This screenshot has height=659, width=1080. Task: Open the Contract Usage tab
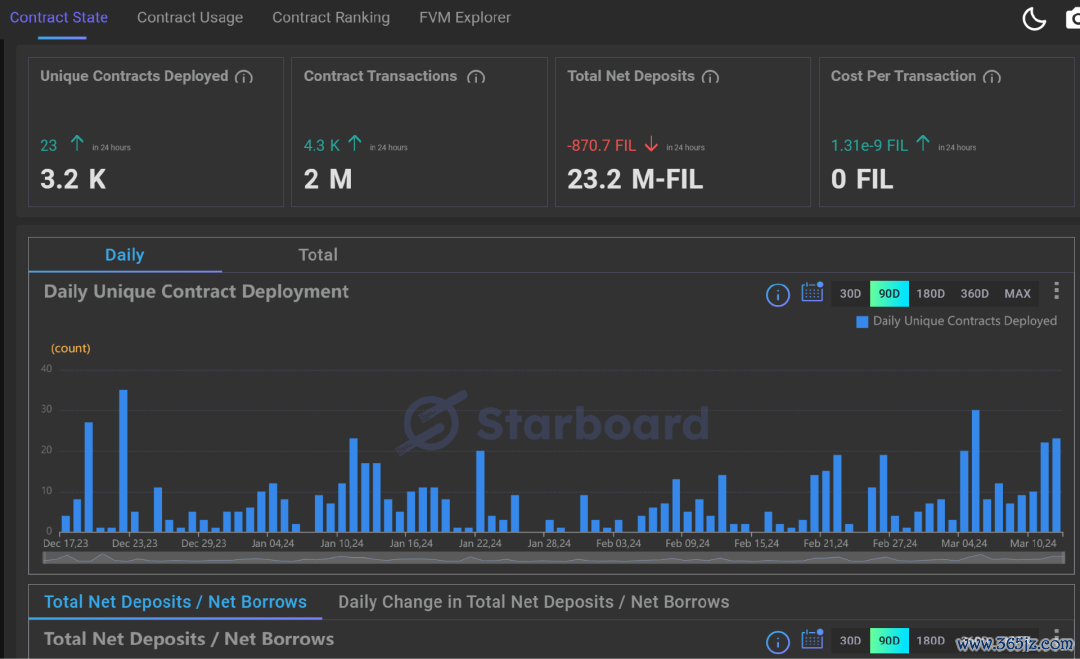pyautogui.click(x=190, y=18)
